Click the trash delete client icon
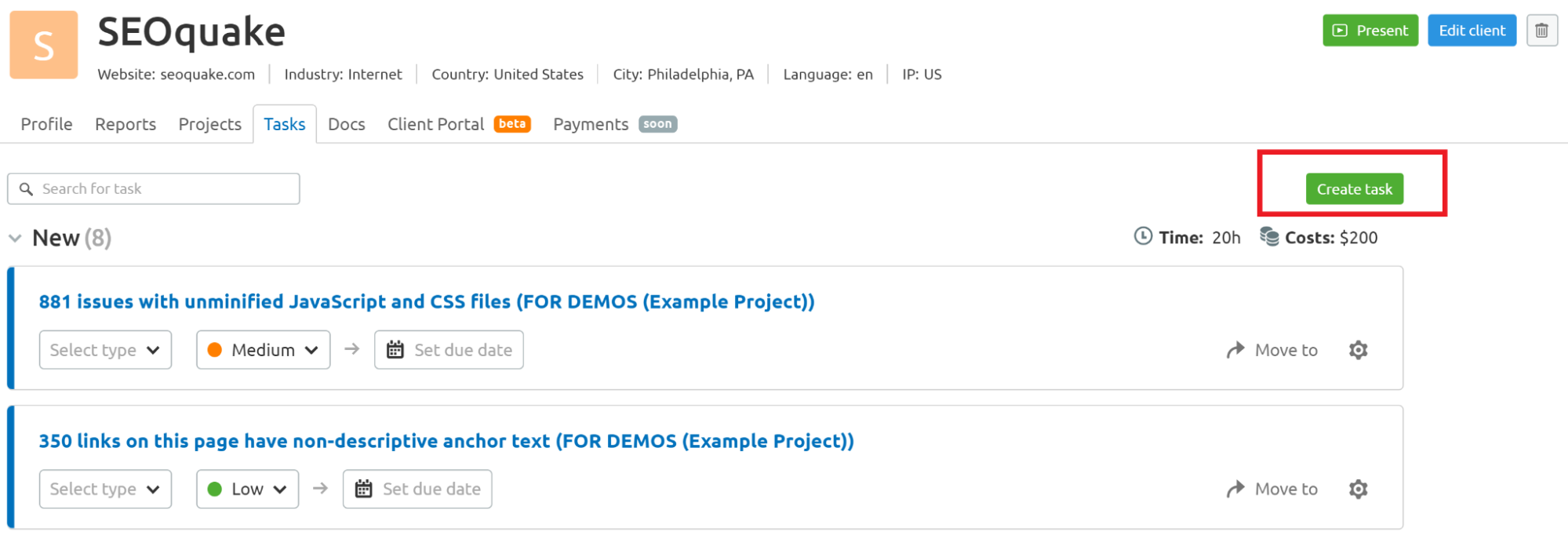The image size is (1568, 539). click(1541, 31)
